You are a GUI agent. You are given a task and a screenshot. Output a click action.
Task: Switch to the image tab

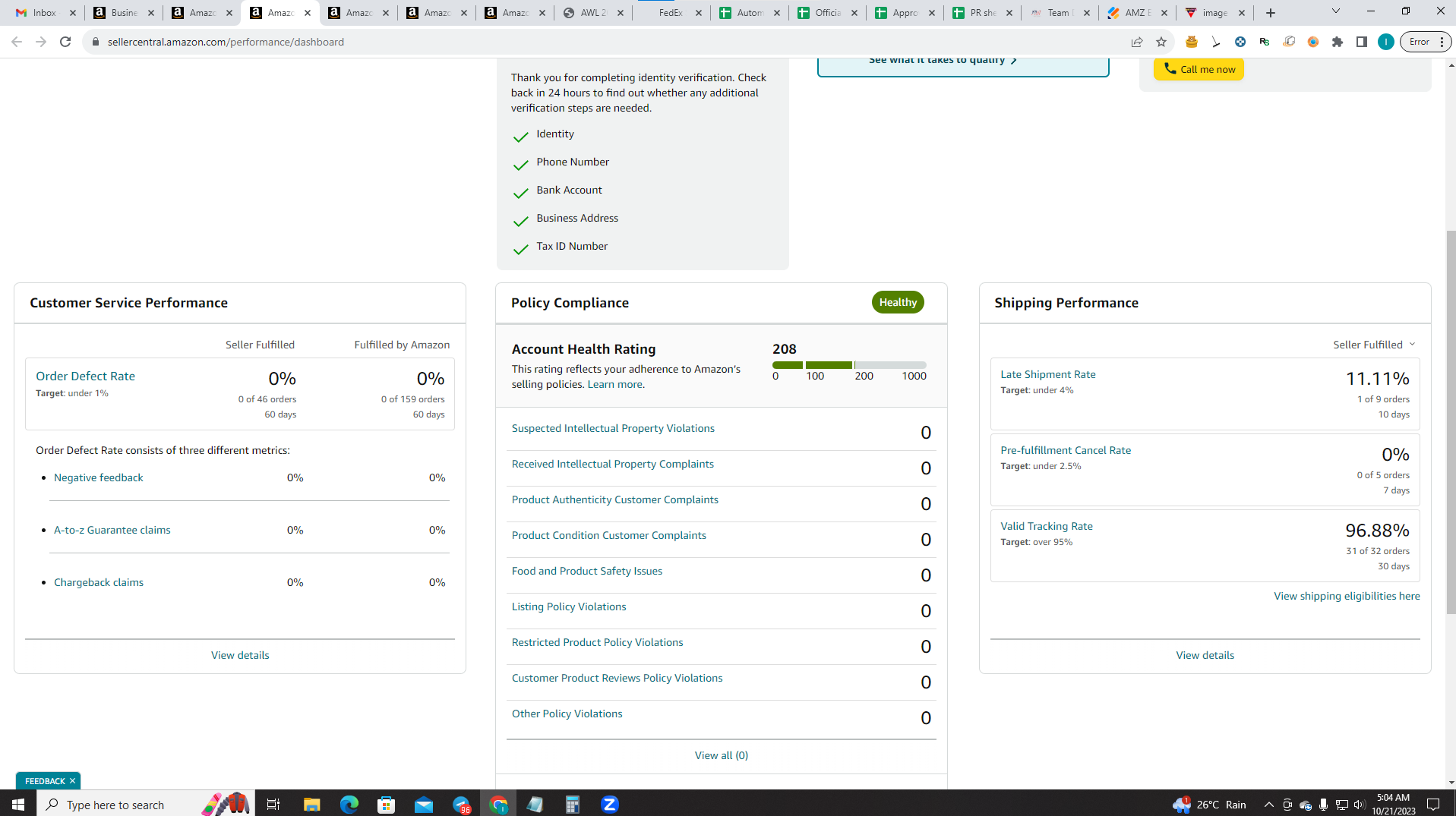[1215, 13]
